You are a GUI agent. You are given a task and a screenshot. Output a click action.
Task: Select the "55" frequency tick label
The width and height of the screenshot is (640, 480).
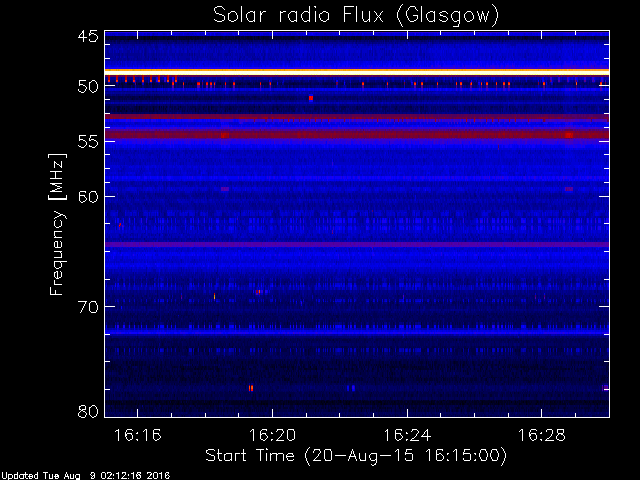(x=88, y=142)
